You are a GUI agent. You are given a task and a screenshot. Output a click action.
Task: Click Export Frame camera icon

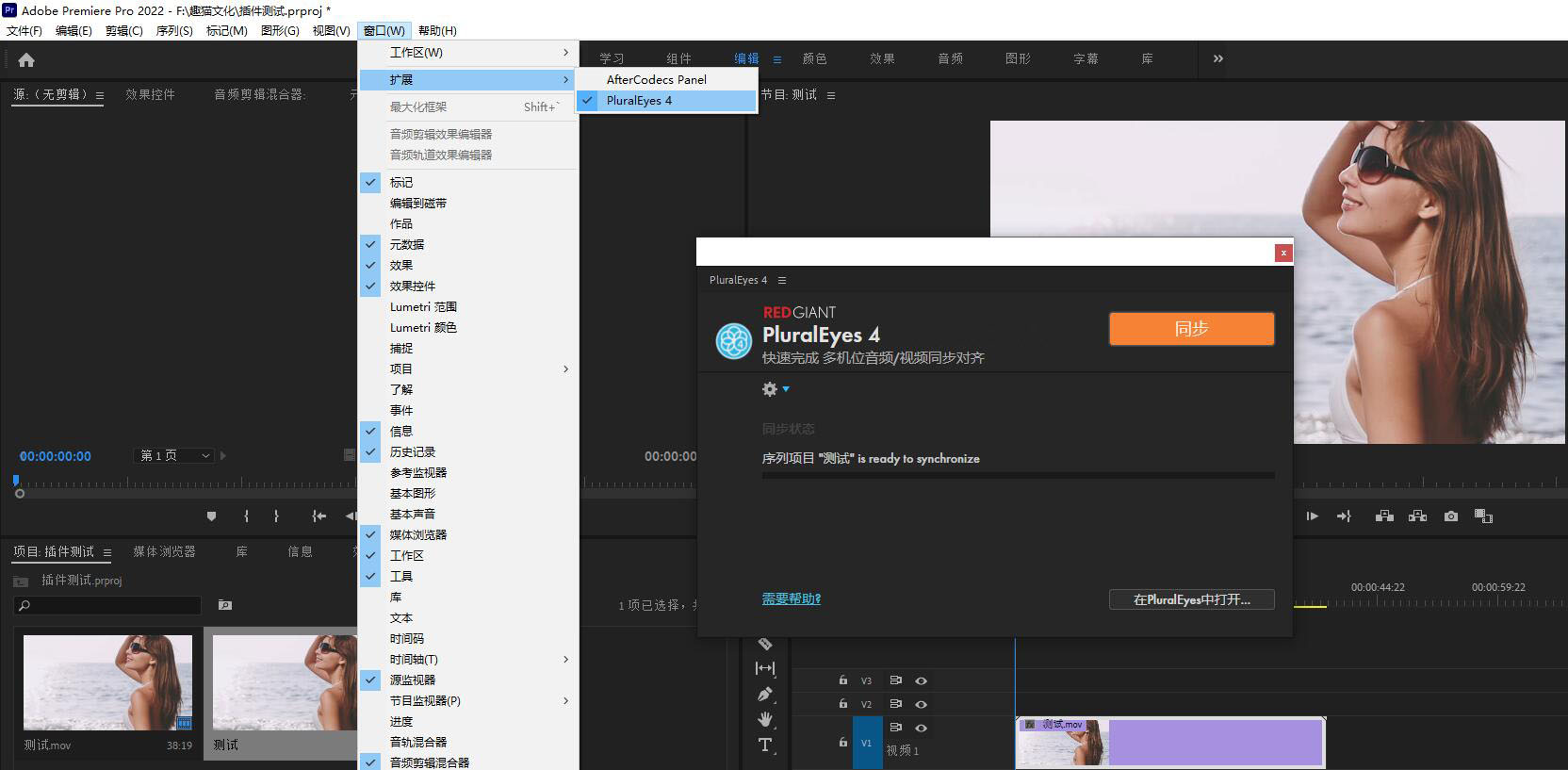pyautogui.click(x=1451, y=516)
